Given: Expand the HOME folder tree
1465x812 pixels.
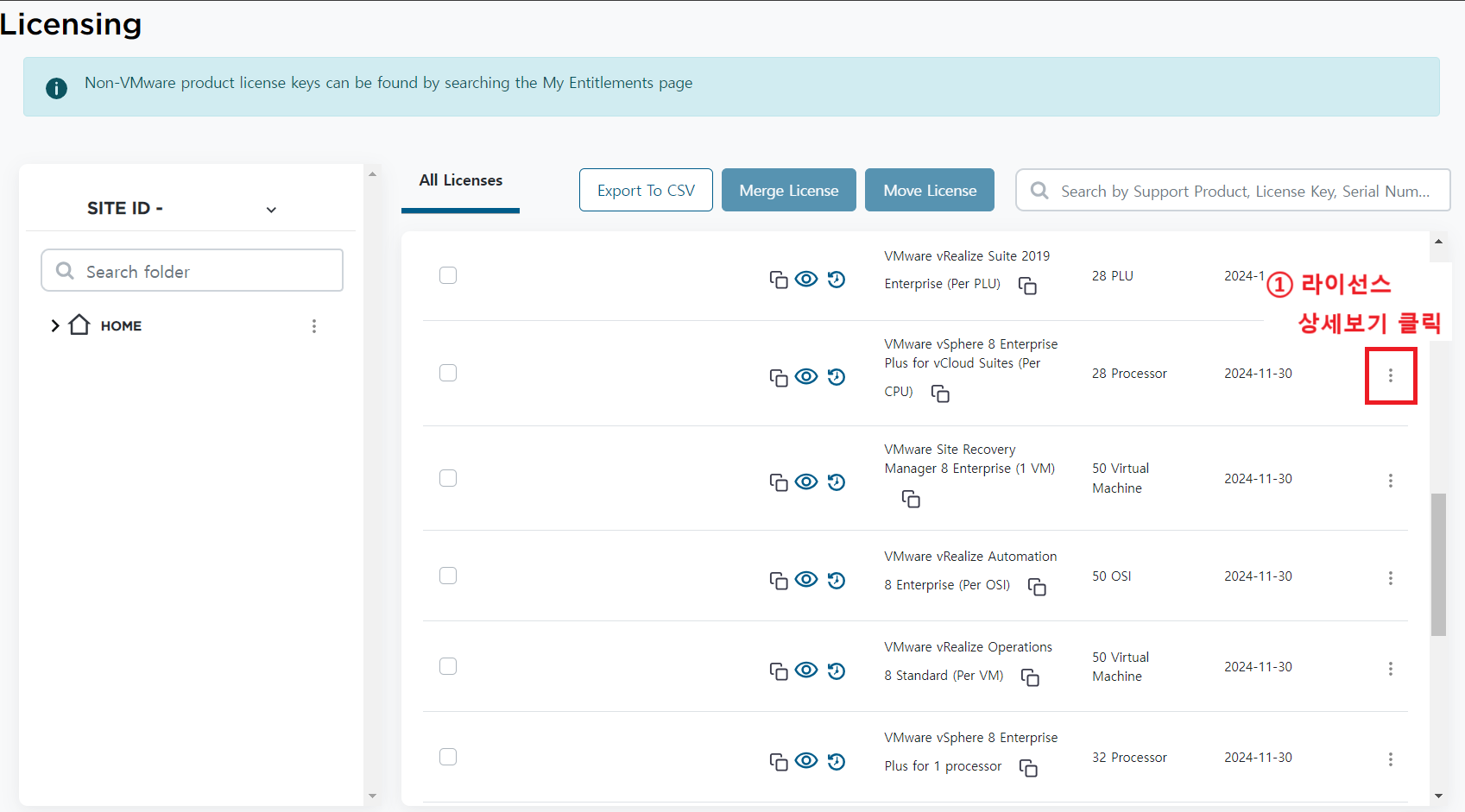Looking at the screenshot, I should point(55,325).
